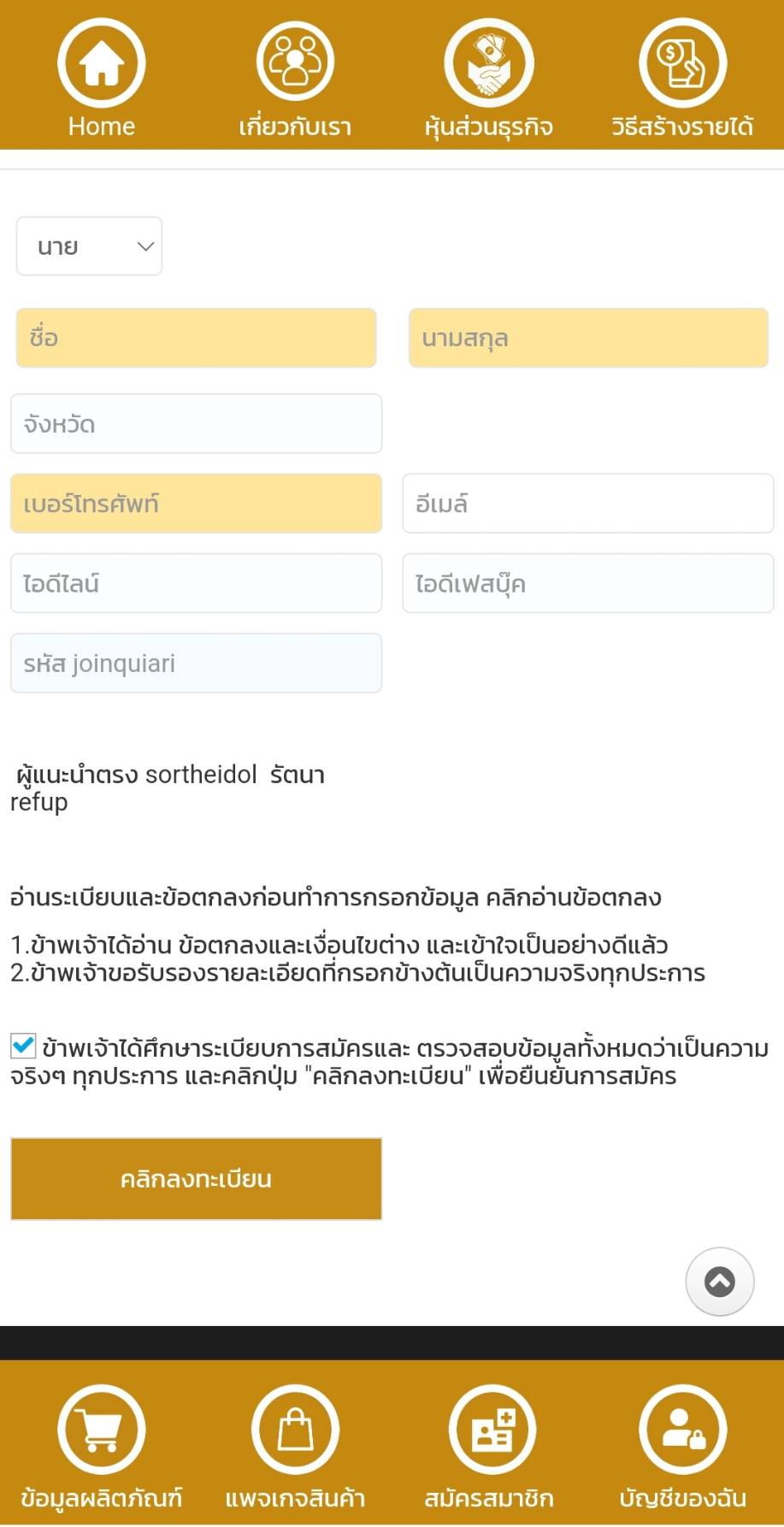Expand the นาย title dropdown
The width and height of the screenshot is (784, 1527).
tap(89, 246)
